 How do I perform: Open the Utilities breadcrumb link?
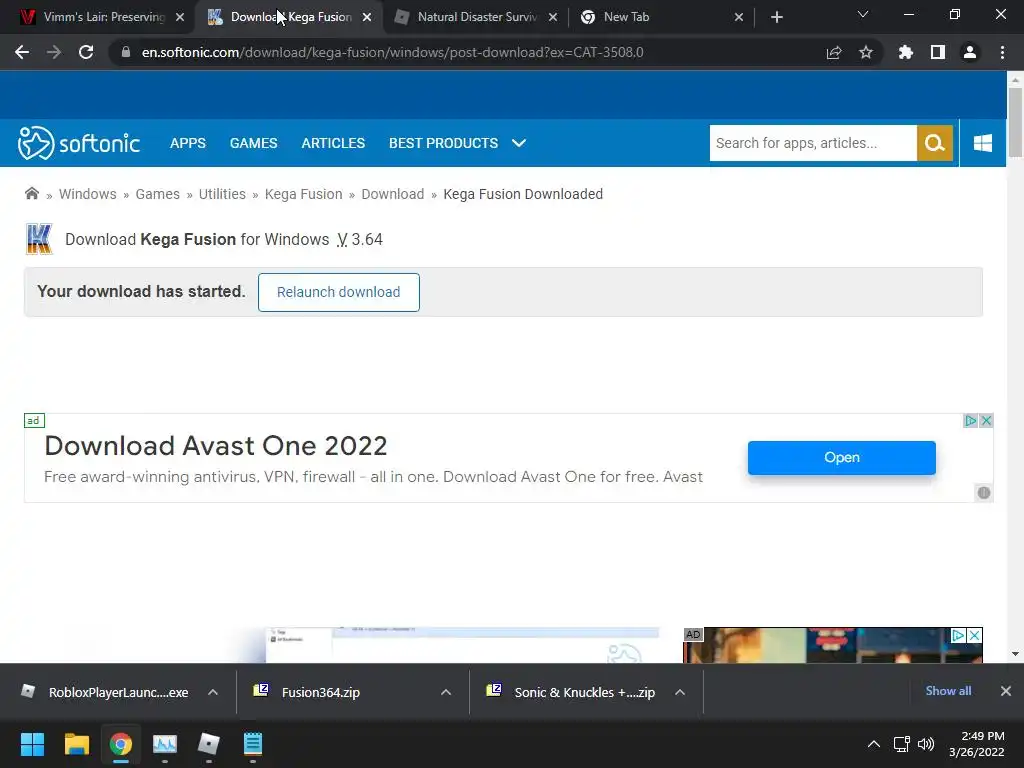(x=222, y=194)
